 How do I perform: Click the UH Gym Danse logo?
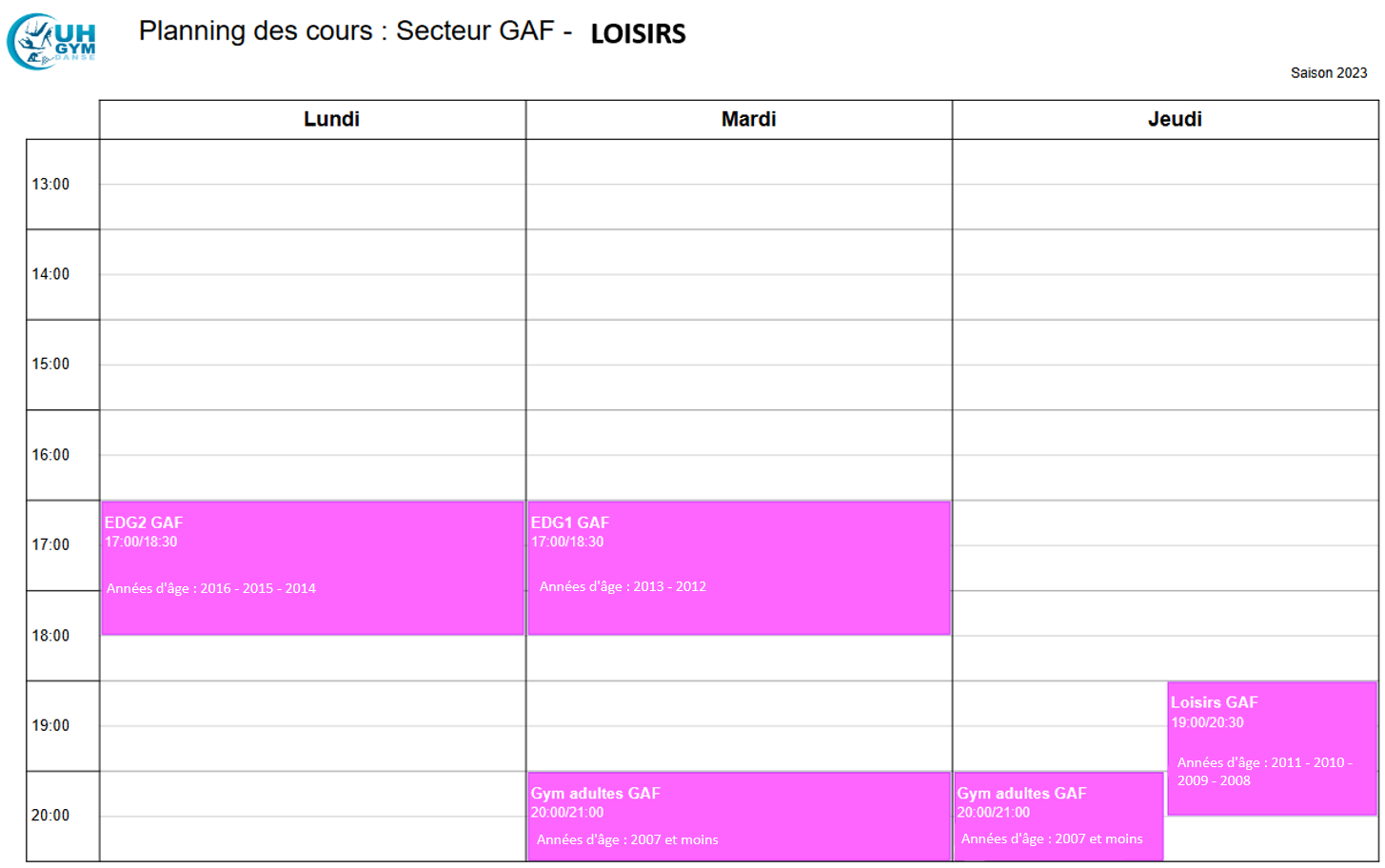click(x=51, y=41)
